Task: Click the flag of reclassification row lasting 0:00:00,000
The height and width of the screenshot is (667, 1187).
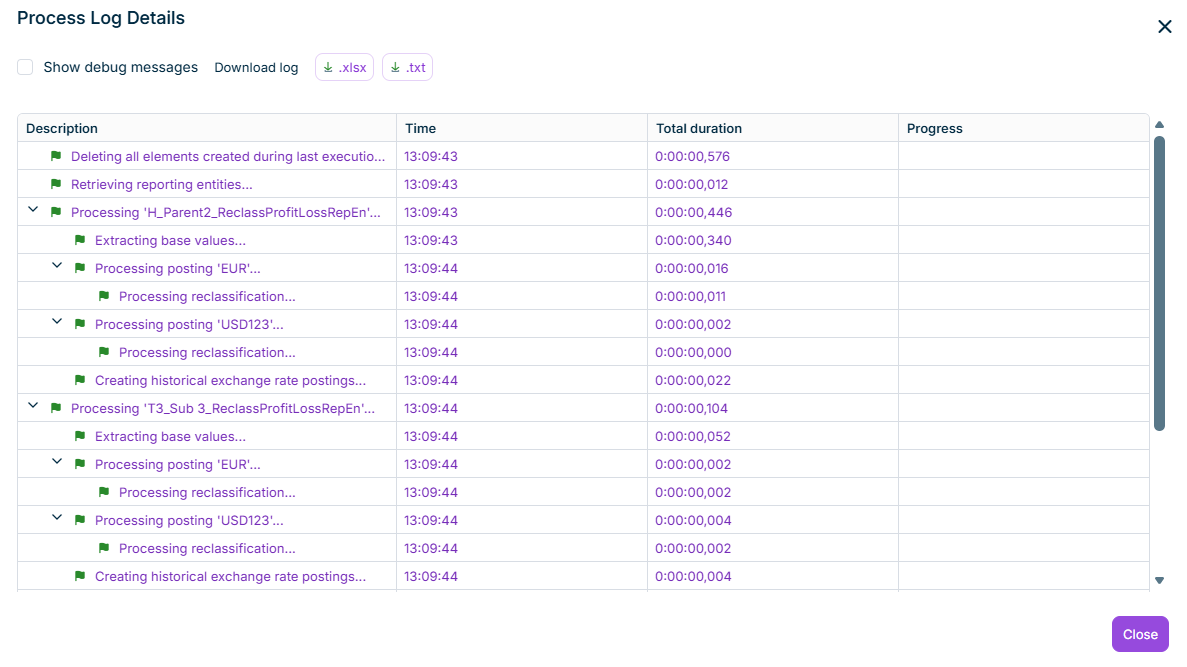Action: pos(104,352)
